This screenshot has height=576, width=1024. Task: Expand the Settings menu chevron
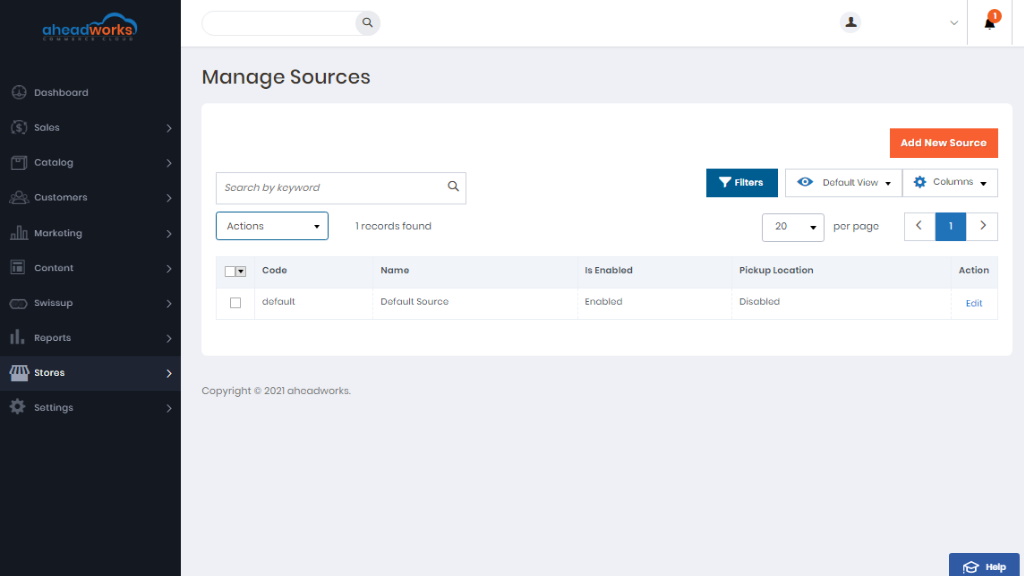click(x=168, y=408)
